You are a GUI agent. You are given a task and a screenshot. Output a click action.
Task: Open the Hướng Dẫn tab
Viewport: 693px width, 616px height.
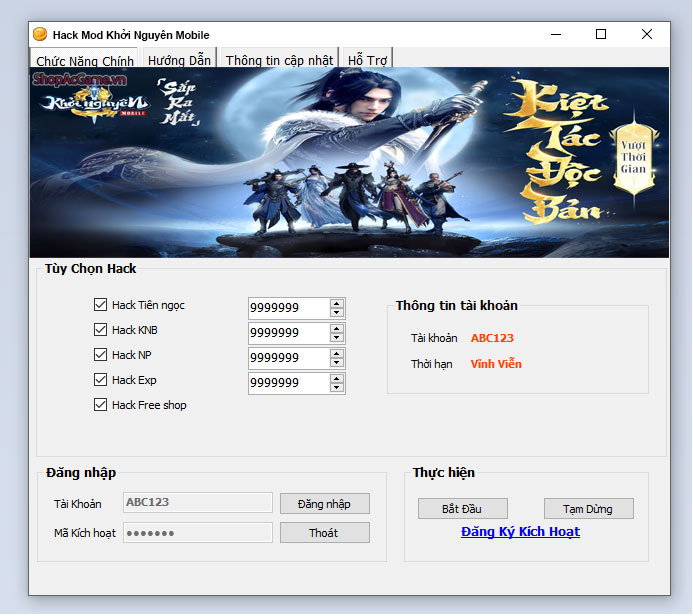point(179,58)
